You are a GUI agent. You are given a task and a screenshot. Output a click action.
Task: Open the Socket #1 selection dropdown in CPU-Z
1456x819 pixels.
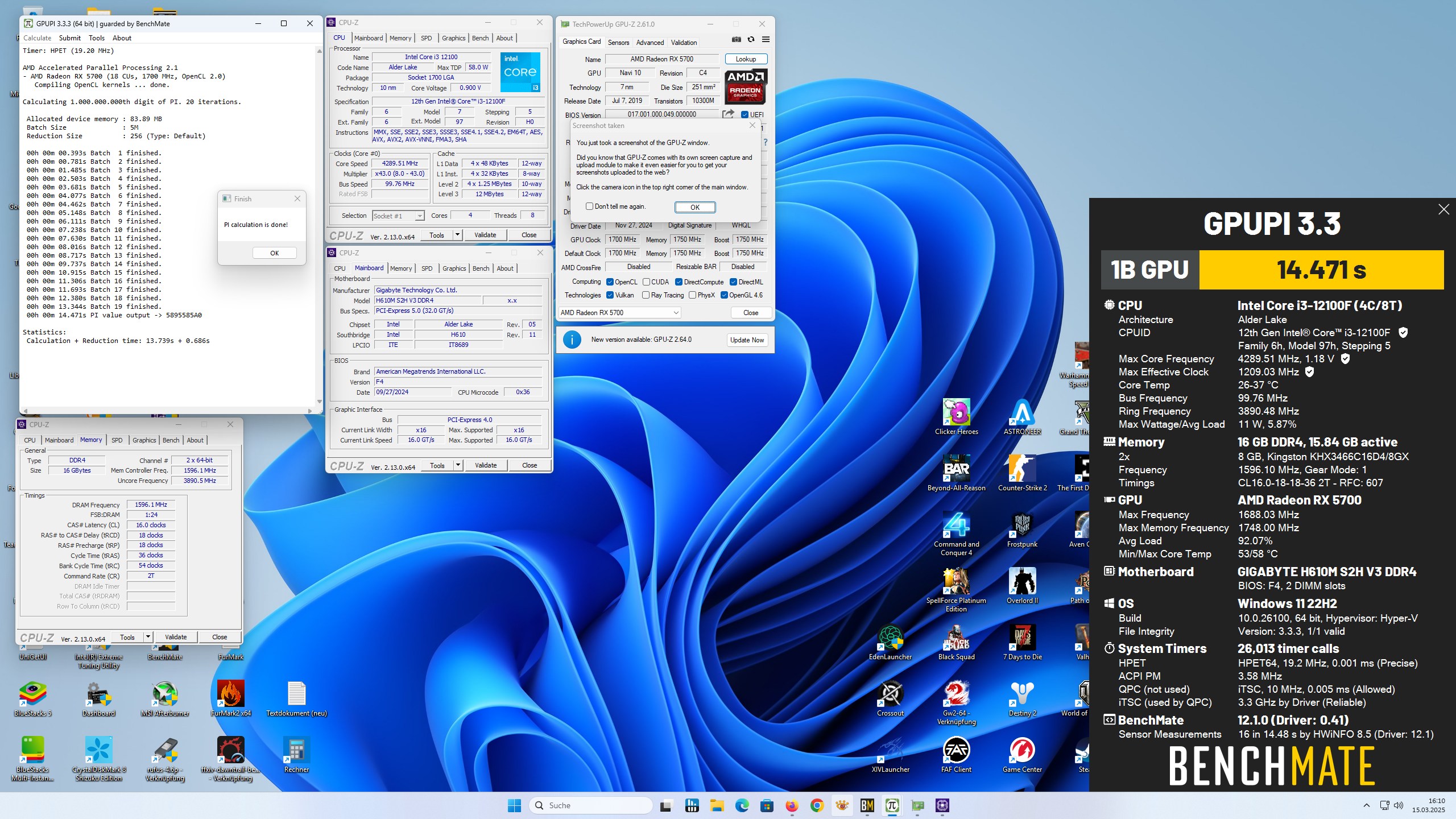pos(398,216)
